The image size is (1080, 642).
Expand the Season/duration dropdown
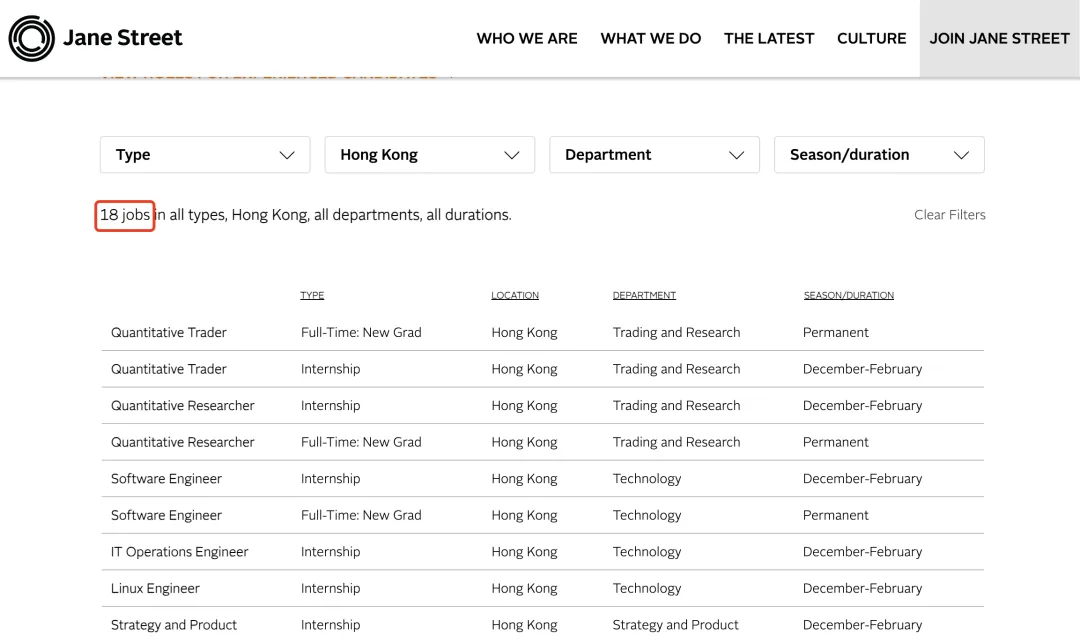click(879, 155)
